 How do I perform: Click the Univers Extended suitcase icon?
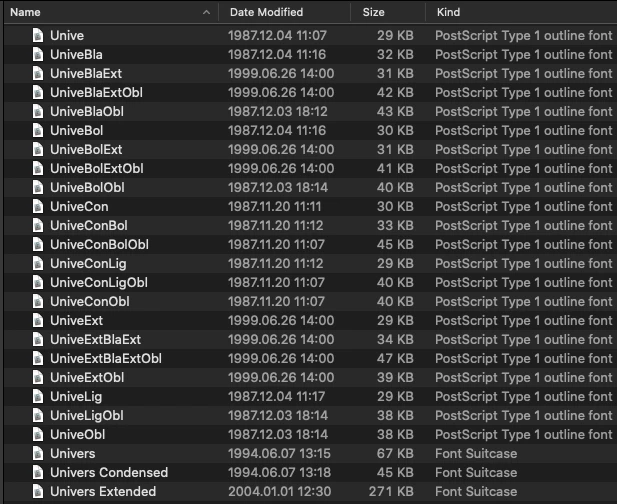pos(38,491)
